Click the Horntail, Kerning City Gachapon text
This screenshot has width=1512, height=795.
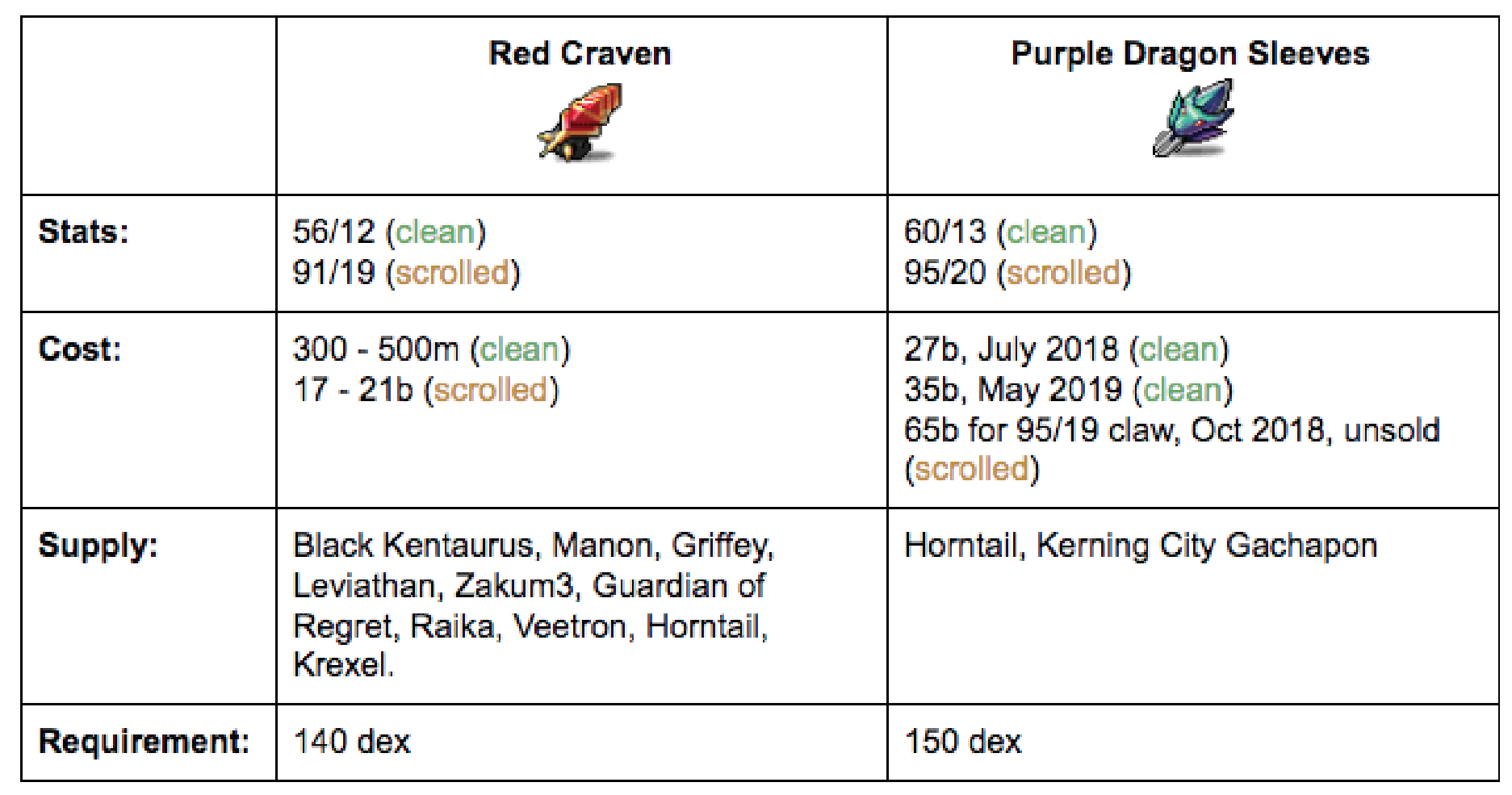[x=1140, y=546]
